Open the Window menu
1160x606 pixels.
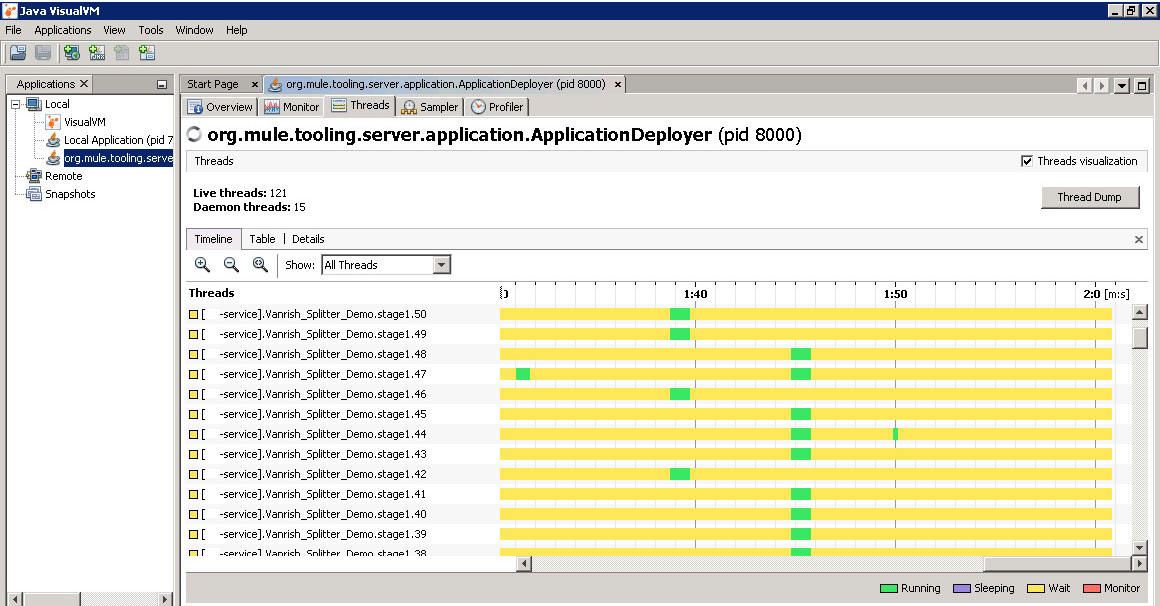click(x=195, y=30)
